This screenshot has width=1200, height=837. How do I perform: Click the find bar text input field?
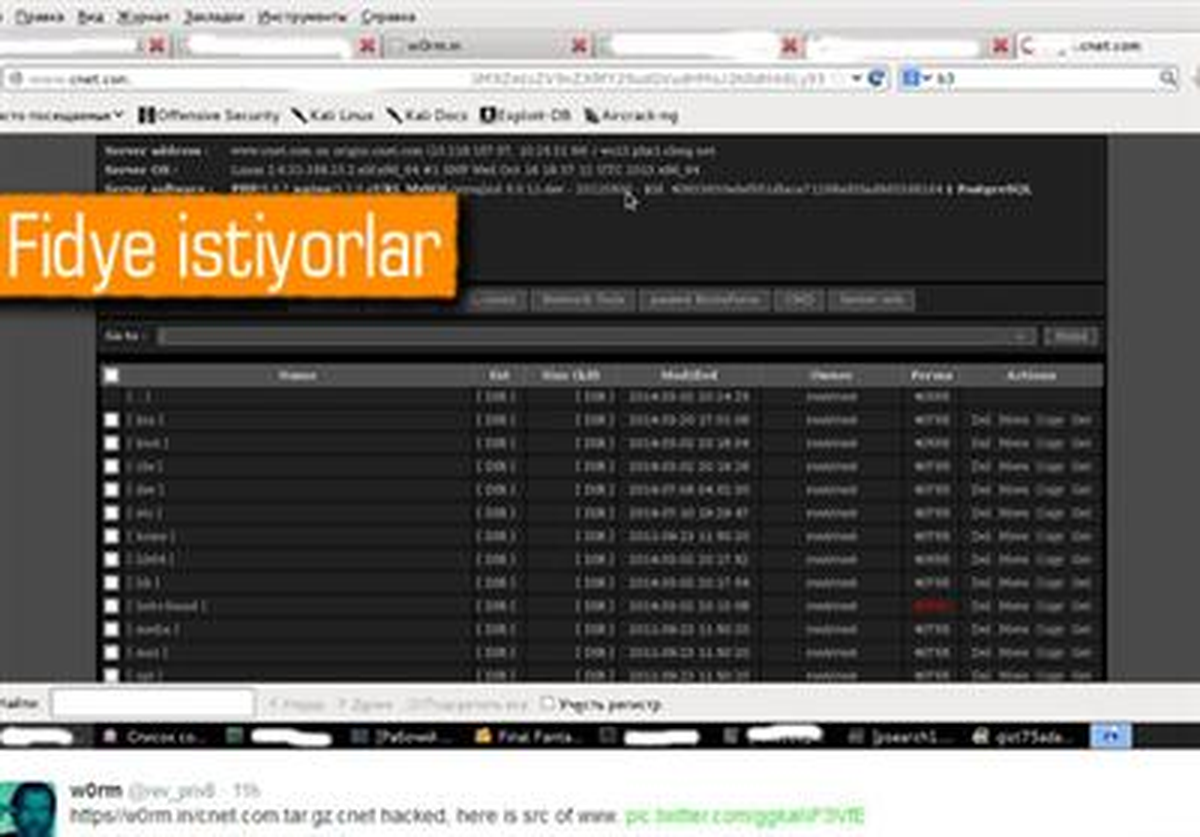153,704
